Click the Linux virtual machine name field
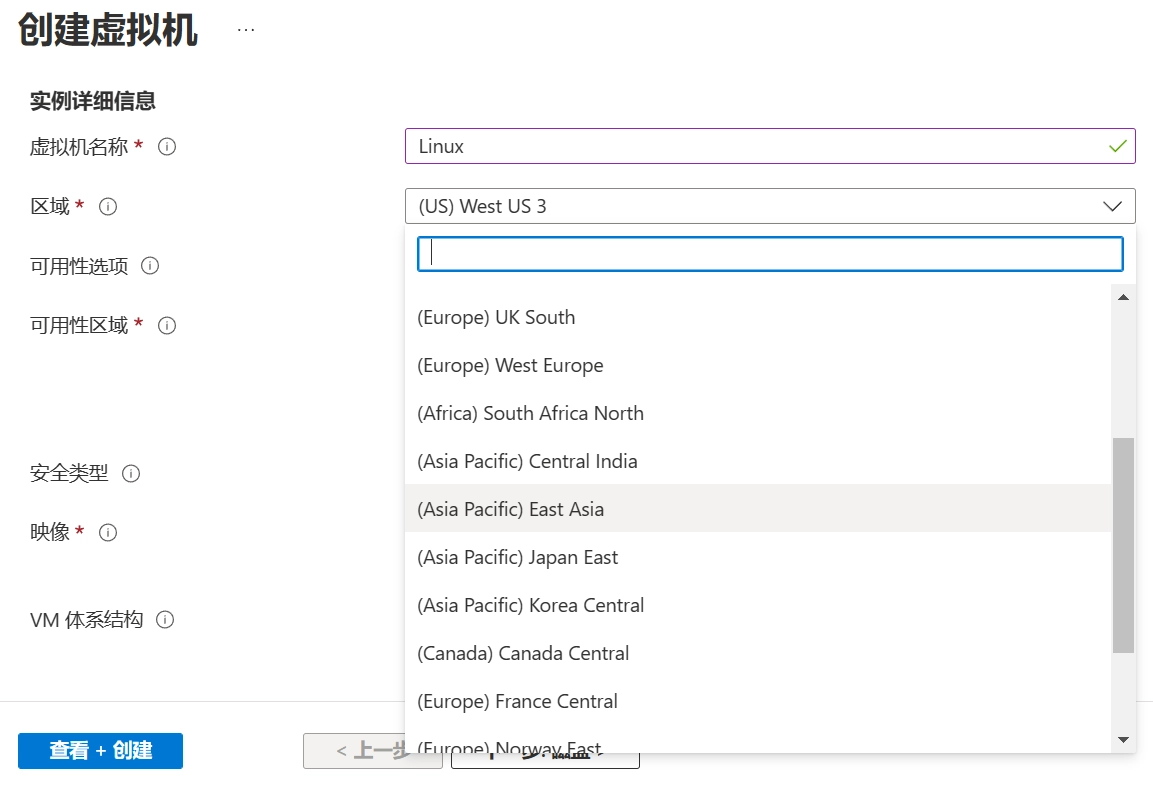This screenshot has height=792, width=1153. [770, 146]
